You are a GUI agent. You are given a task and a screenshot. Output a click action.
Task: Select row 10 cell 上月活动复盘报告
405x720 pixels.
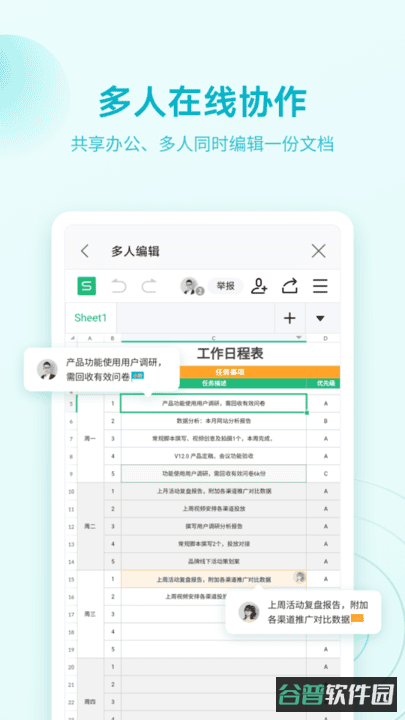coord(214,491)
